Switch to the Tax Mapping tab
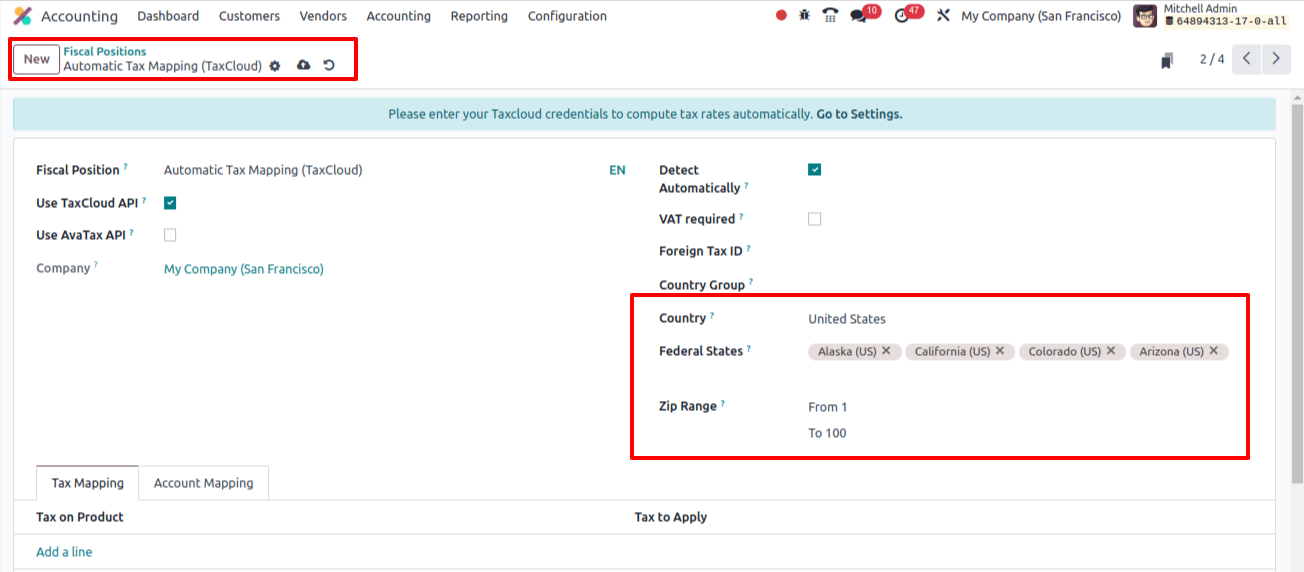This screenshot has width=1304, height=572. tap(88, 483)
